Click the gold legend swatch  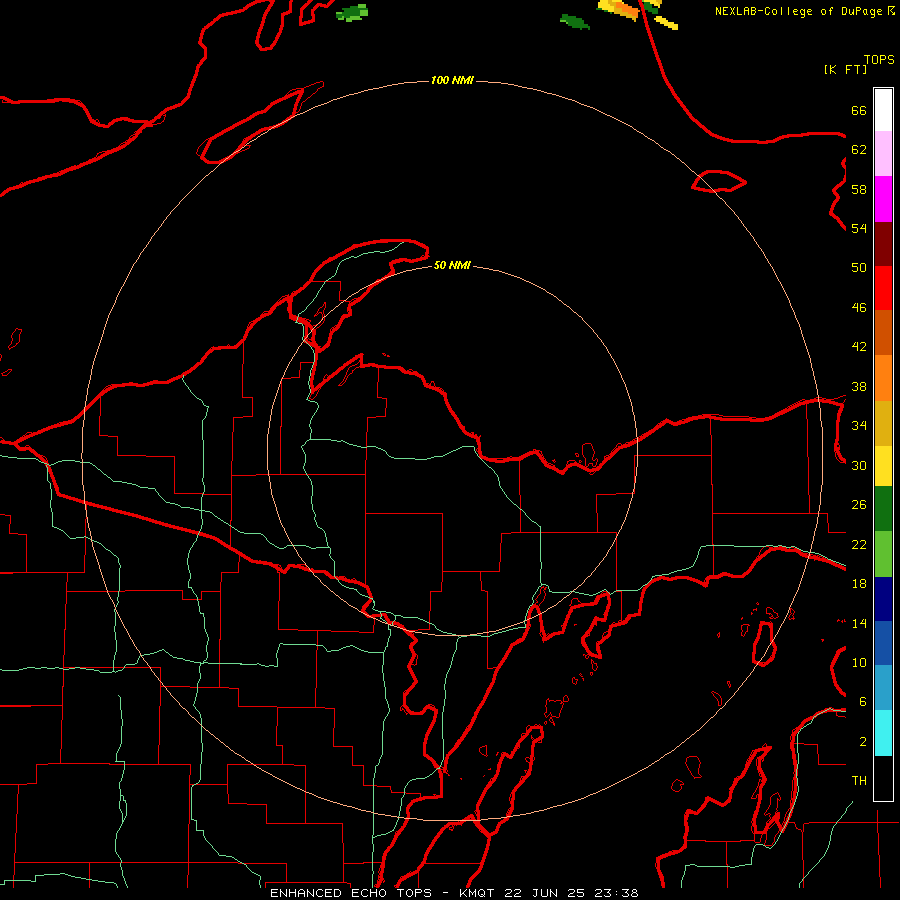pos(883,424)
